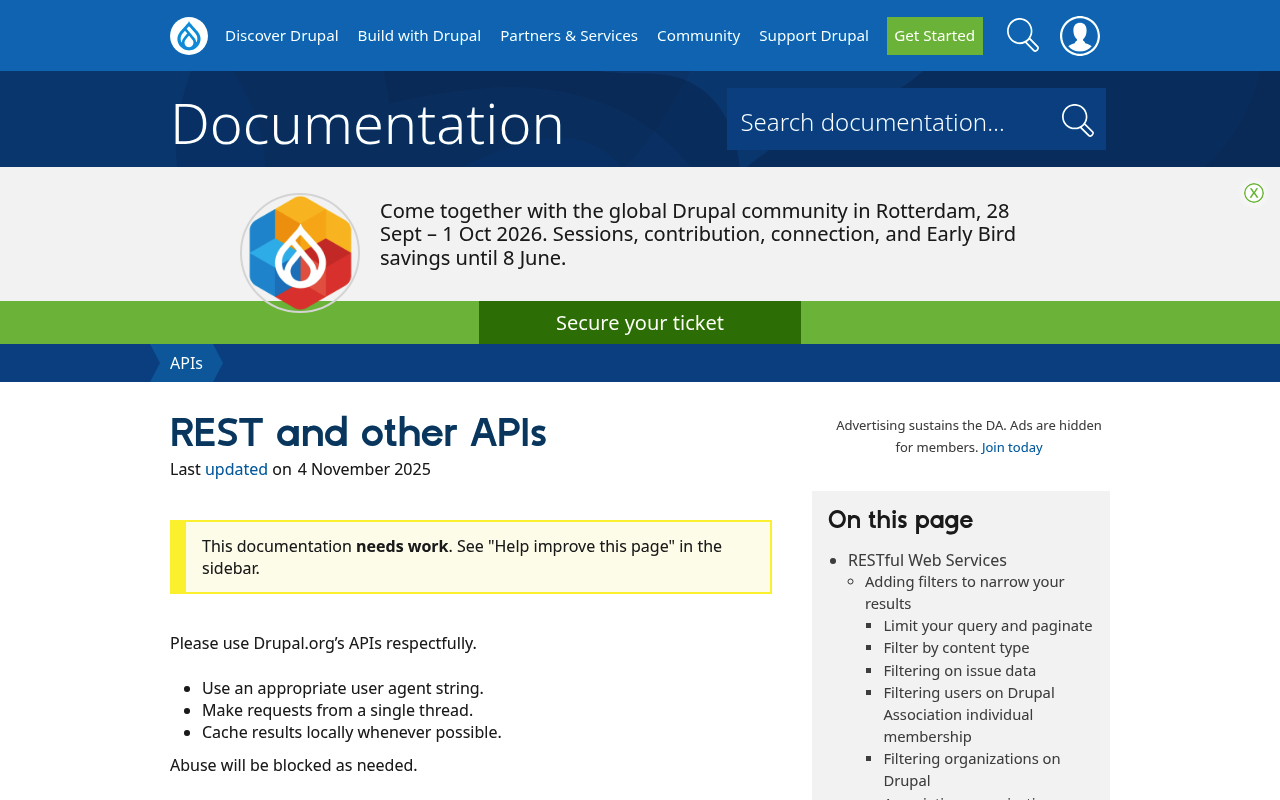Click the Drupal drop logo
The height and width of the screenshot is (800, 1280).
tap(189, 36)
